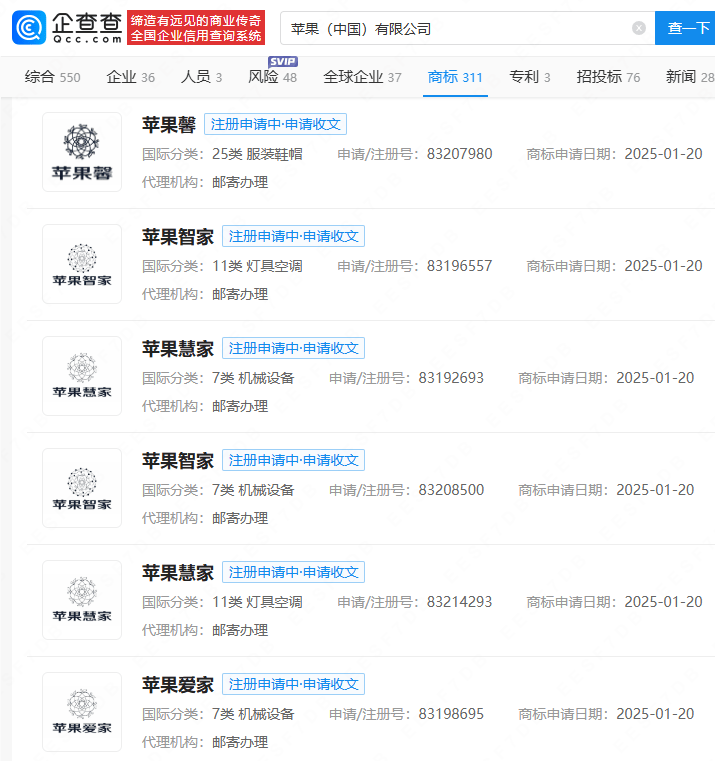
Task: Click date 2025-01-20 in the 苹果馨 entry
Action: [x=663, y=154]
